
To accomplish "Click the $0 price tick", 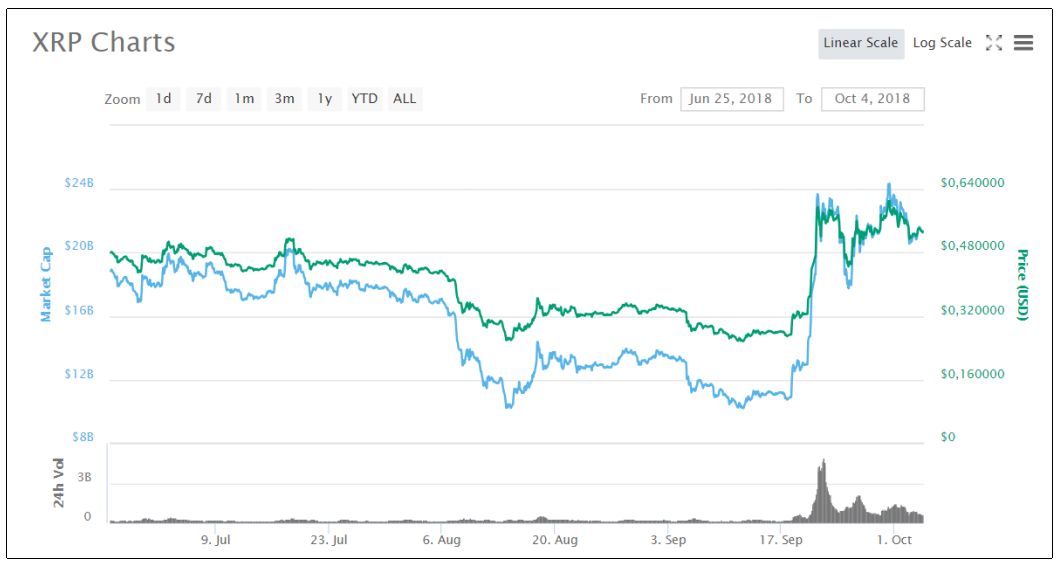I will point(948,437).
